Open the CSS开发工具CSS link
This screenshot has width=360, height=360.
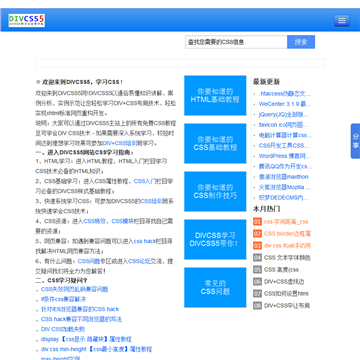click(284, 145)
